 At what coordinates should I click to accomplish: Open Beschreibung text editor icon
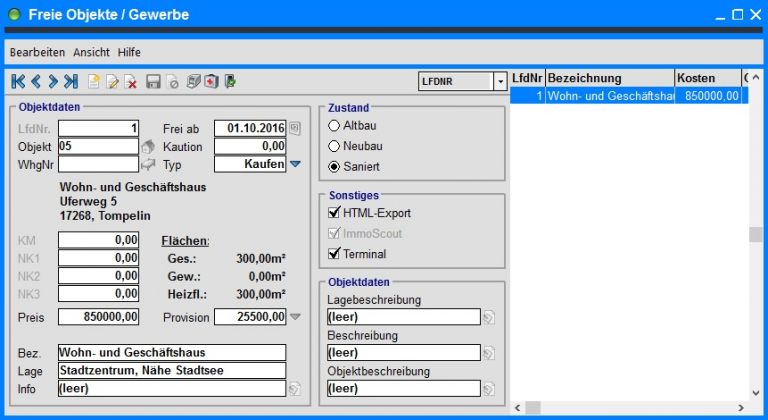488,353
